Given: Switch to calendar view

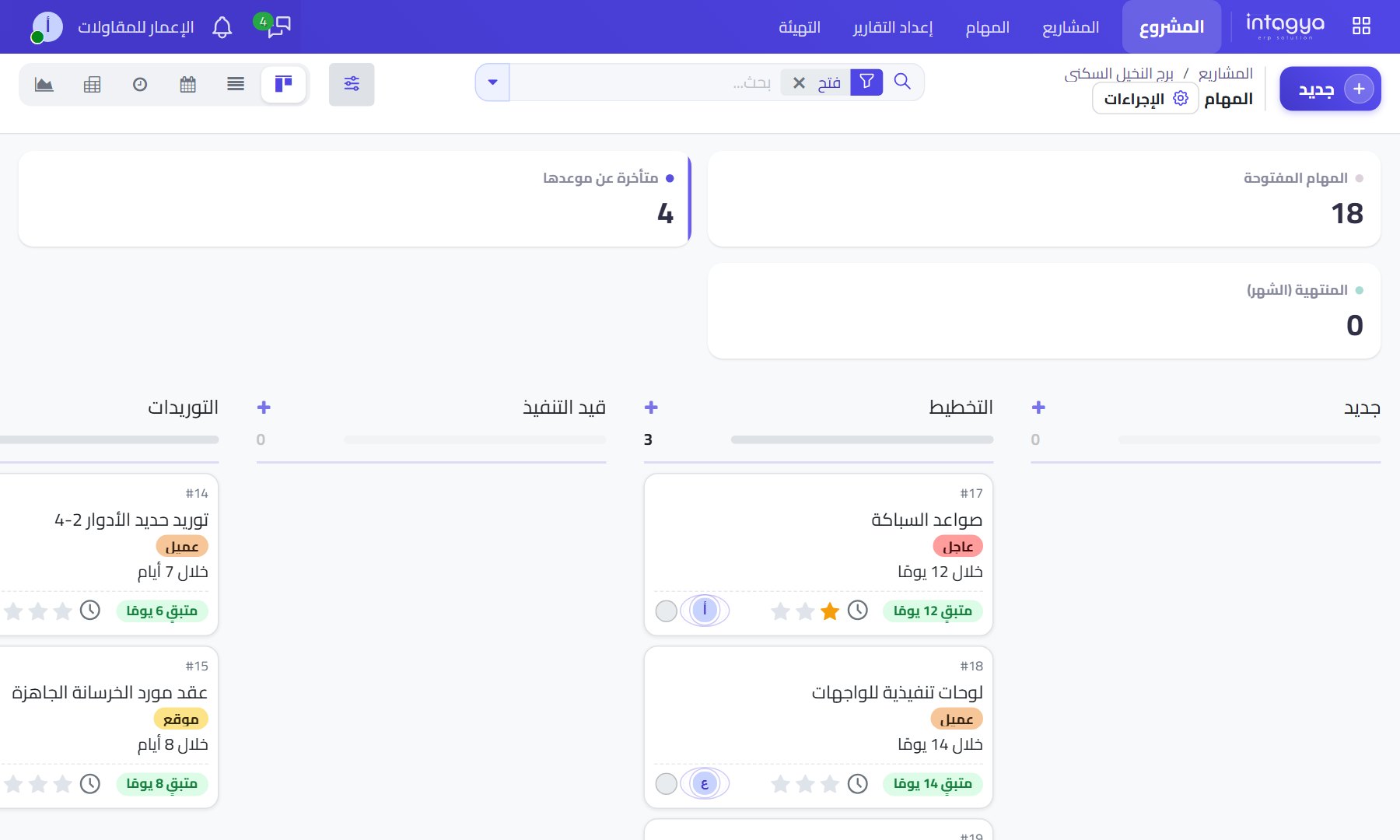Looking at the screenshot, I should tap(187, 84).
